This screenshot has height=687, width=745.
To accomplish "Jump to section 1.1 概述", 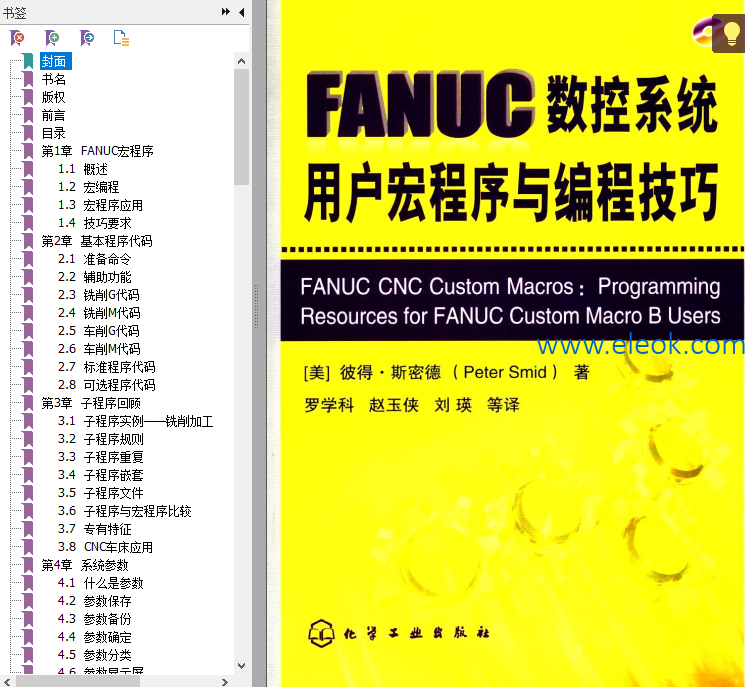I will pyautogui.click(x=83, y=169).
